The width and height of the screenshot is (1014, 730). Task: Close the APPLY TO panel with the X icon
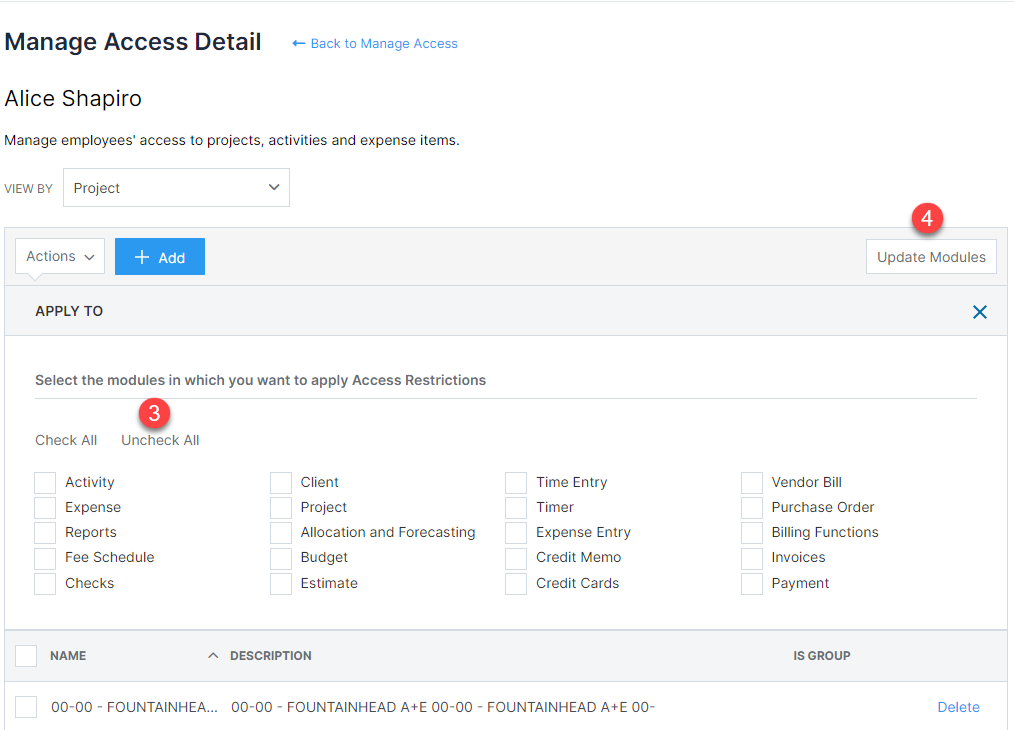[980, 312]
